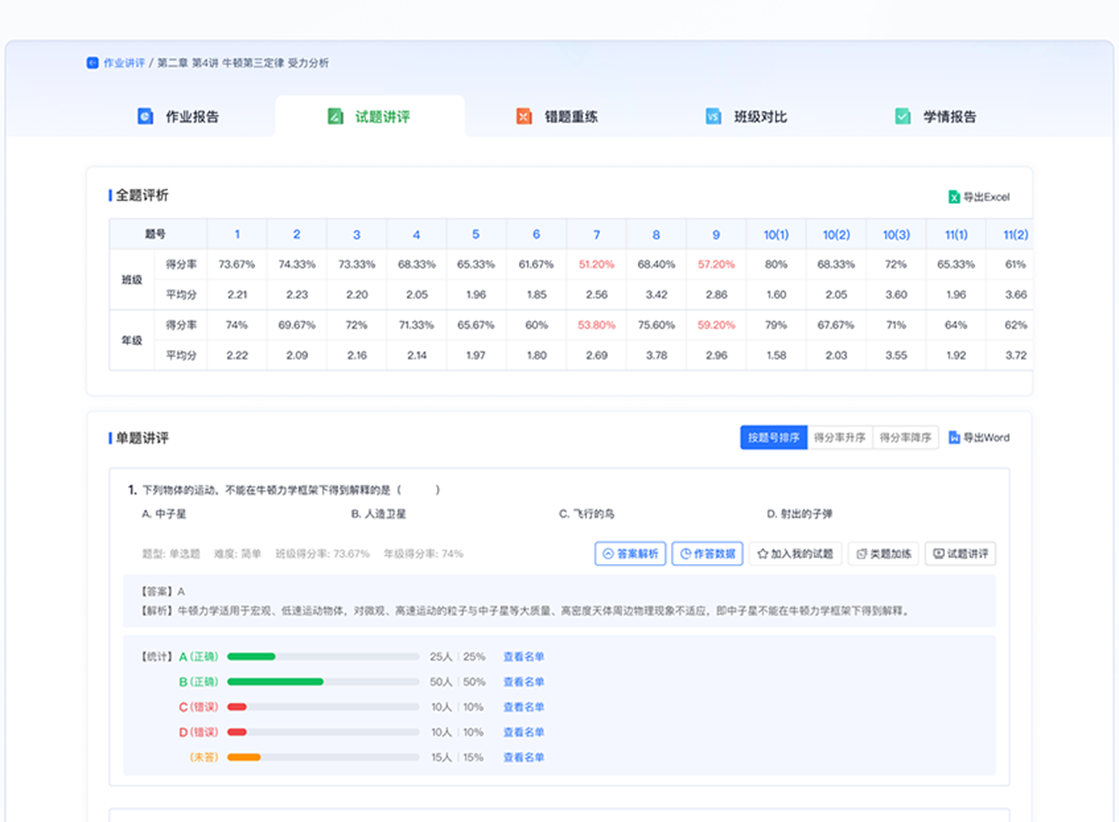Export questions via 导出Word icon

(954, 438)
